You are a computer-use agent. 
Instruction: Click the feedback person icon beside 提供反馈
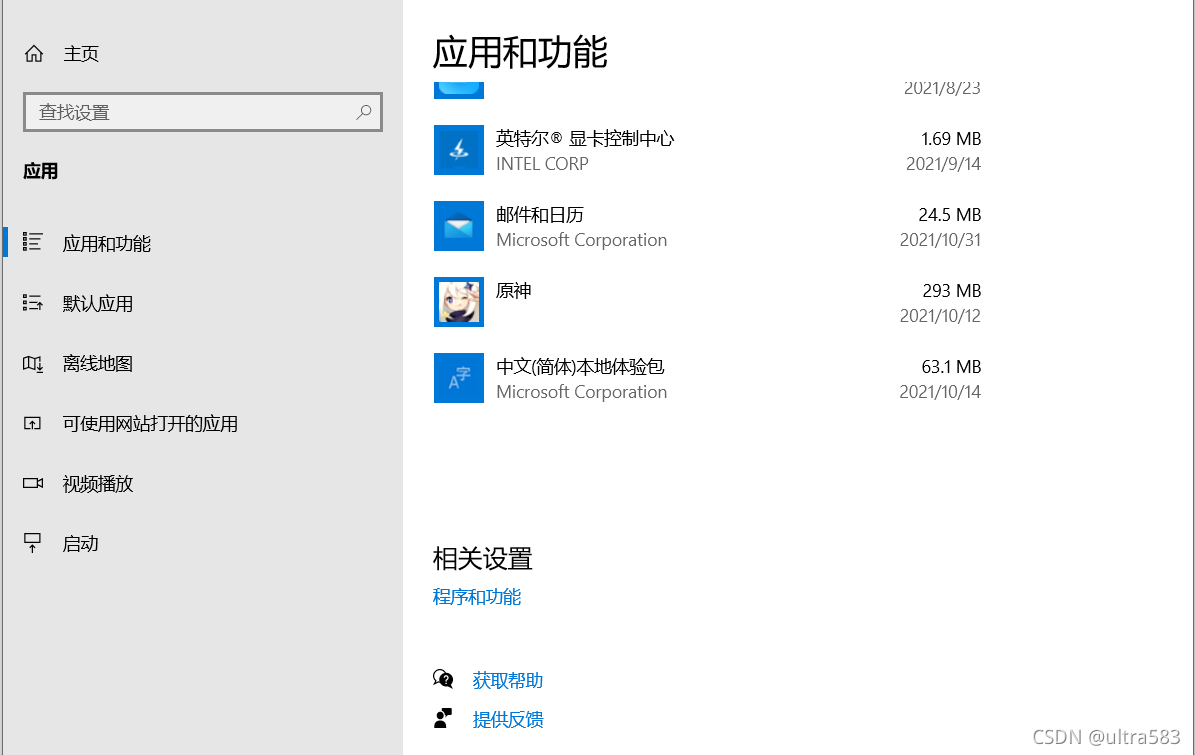[443, 718]
